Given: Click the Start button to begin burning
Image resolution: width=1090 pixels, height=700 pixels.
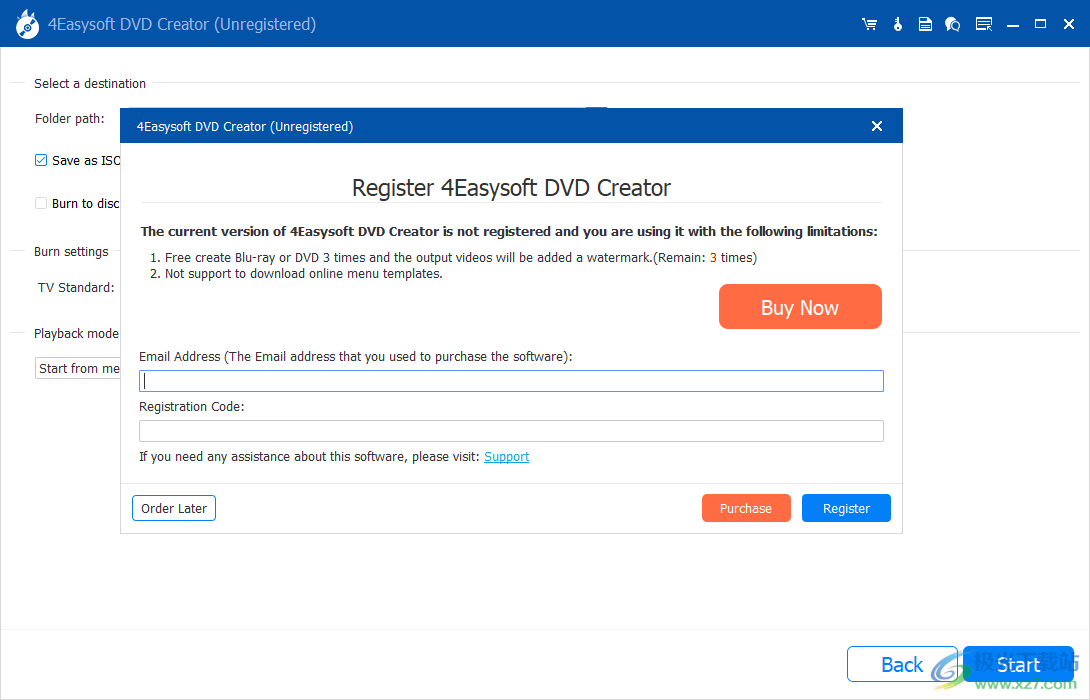Looking at the screenshot, I should (x=1018, y=664).
